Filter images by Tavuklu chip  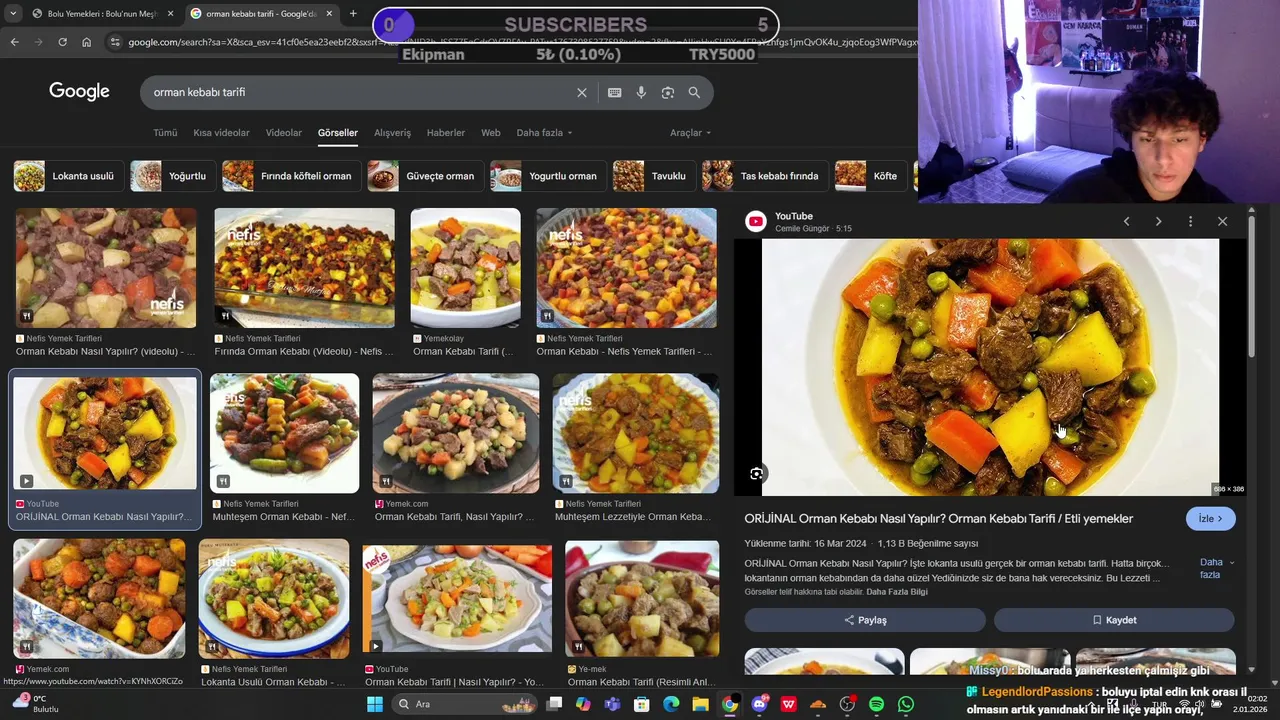click(654, 176)
